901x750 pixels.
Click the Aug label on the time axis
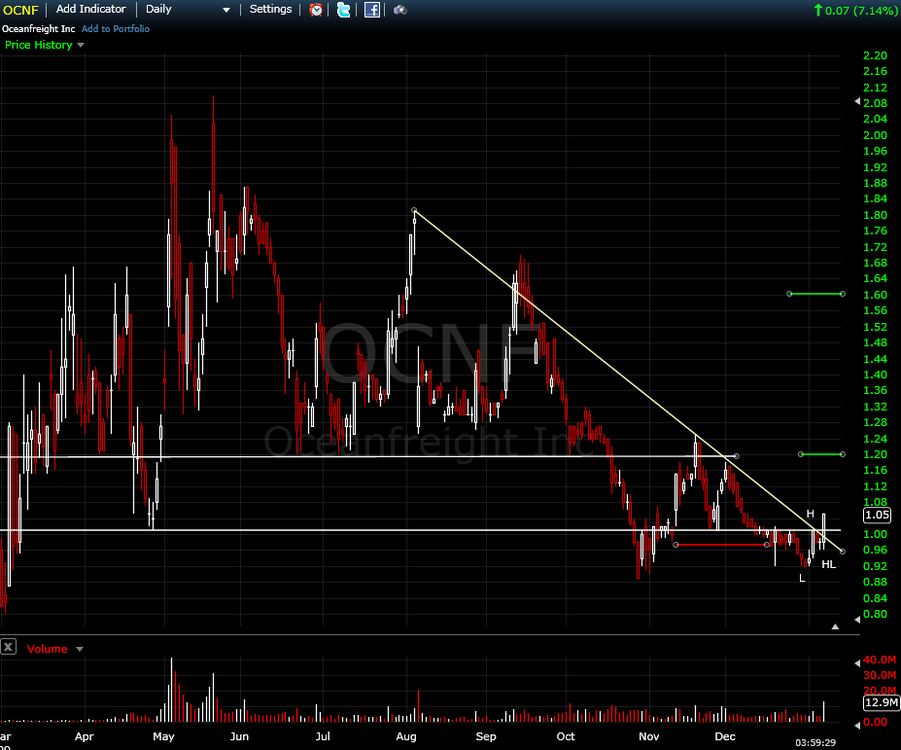(x=406, y=736)
